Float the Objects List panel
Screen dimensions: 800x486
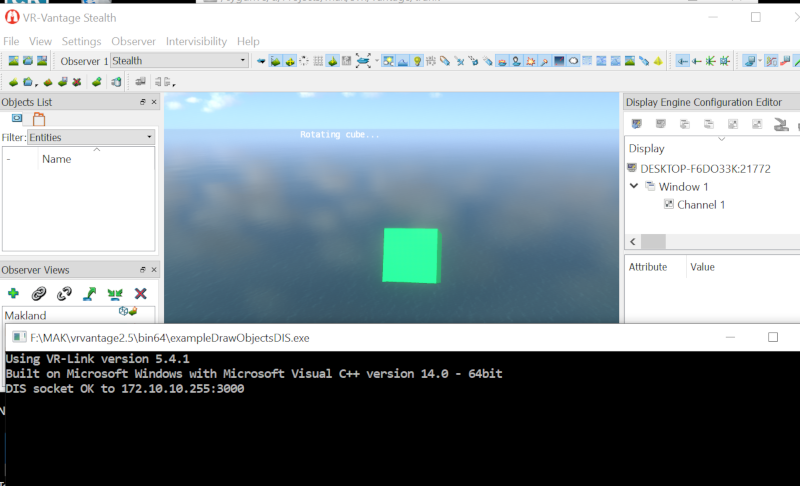pyautogui.click(x=142, y=102)
